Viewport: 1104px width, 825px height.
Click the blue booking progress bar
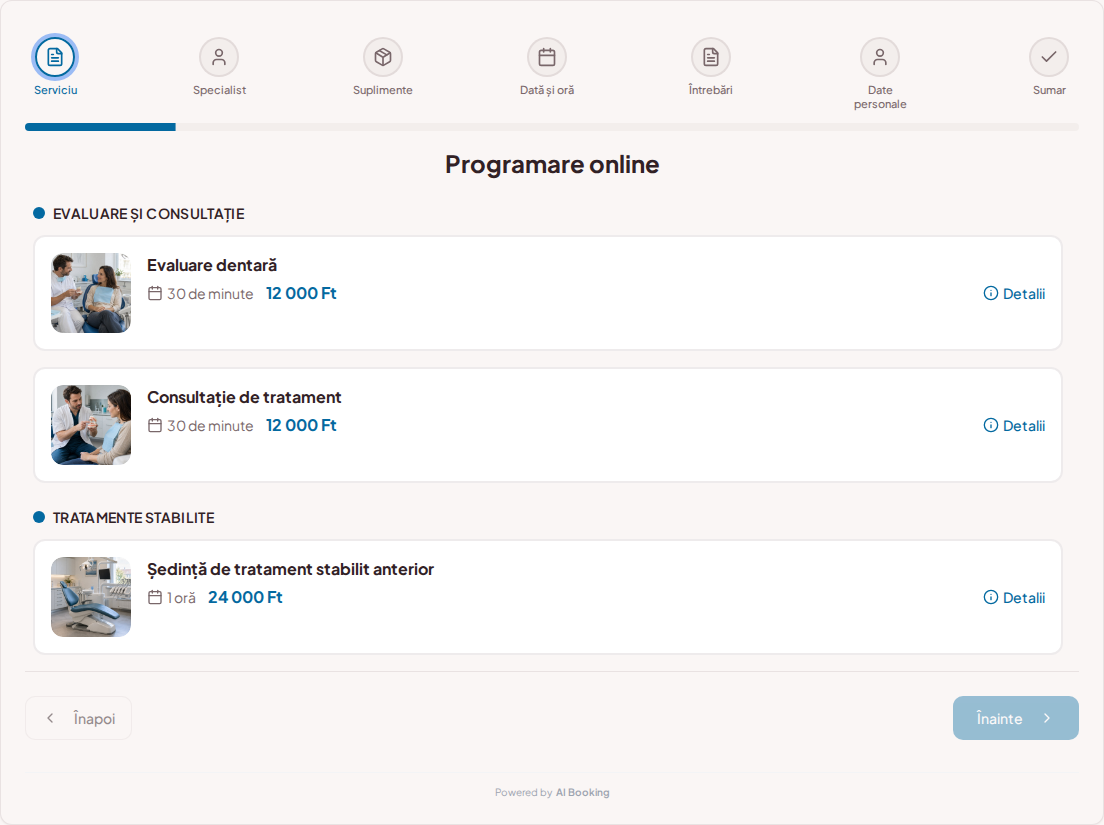100,127
